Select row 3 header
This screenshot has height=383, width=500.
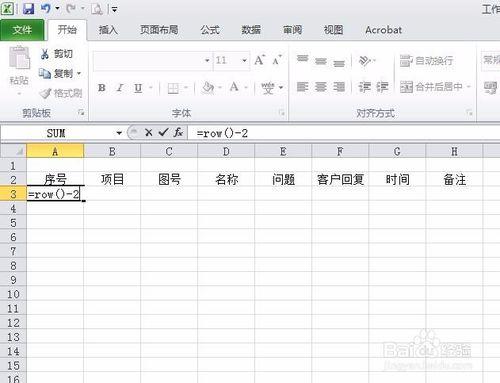13,194
